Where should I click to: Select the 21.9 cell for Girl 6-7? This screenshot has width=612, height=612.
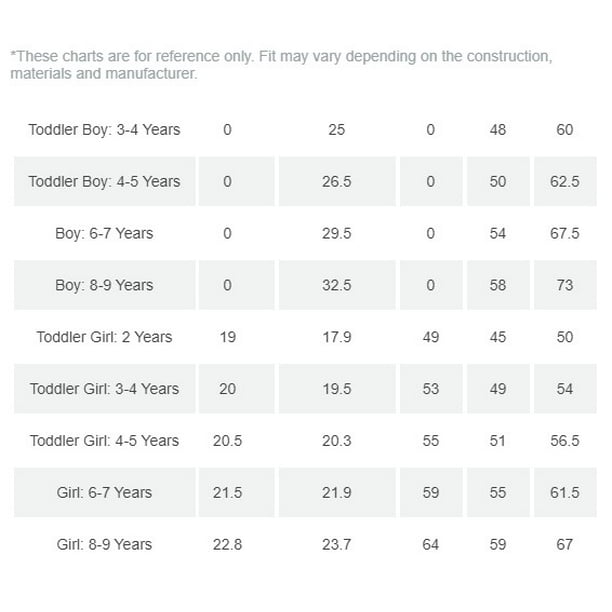pos(337,493)
